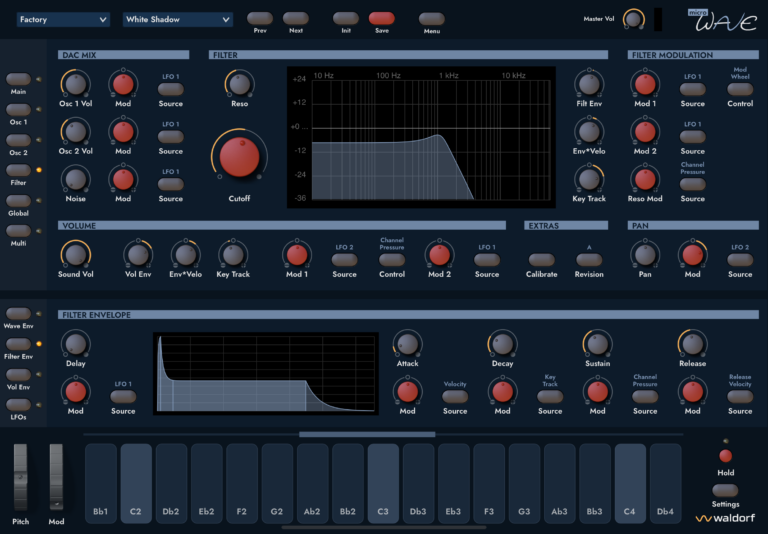Open the LFOs panel tab
This screenshot has width=768, height=534.
click(18, 404)
